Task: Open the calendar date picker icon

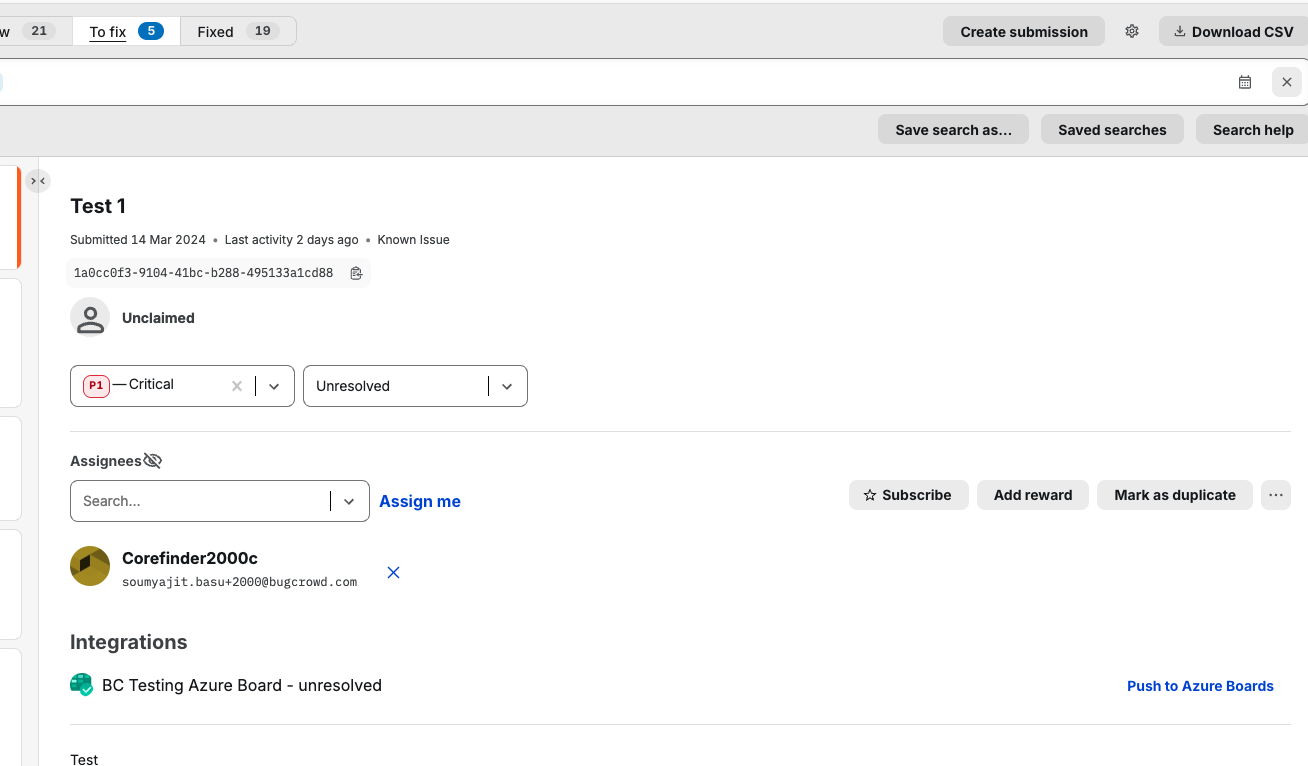Action: [x=1245, y=82]
